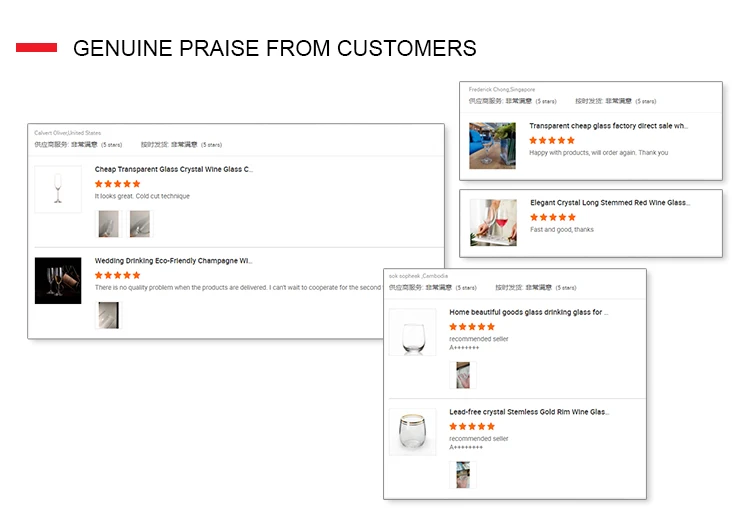Screen dimensions: 750x521
Task: Click the red wine glass product thumbnail
Action: coord(494,222)
